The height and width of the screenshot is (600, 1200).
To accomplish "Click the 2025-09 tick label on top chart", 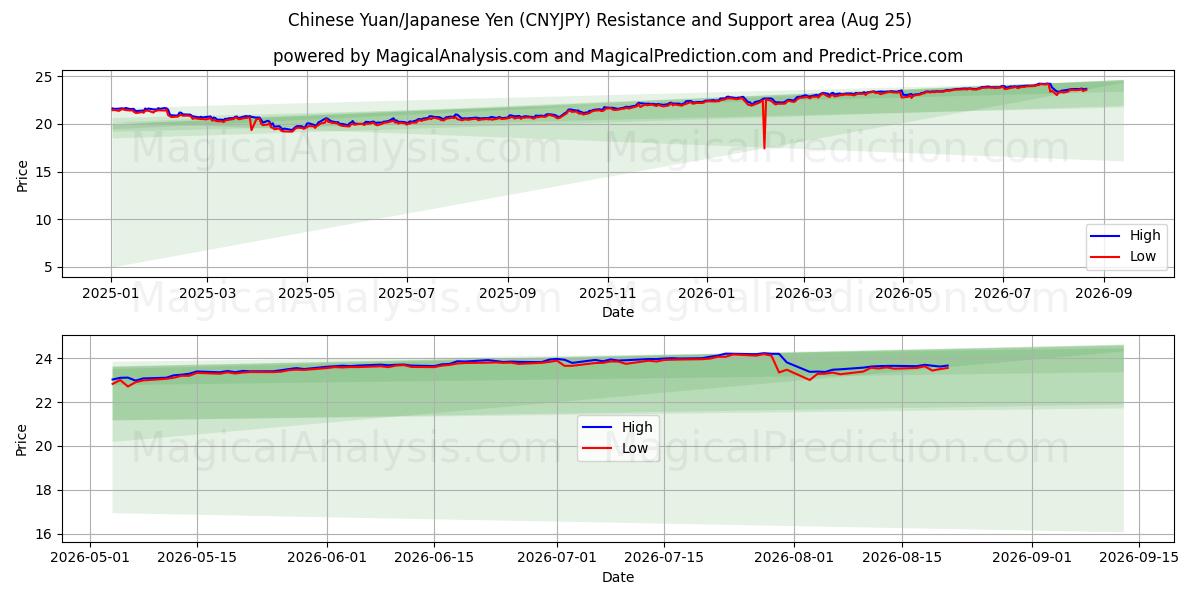I will point(507,295).
